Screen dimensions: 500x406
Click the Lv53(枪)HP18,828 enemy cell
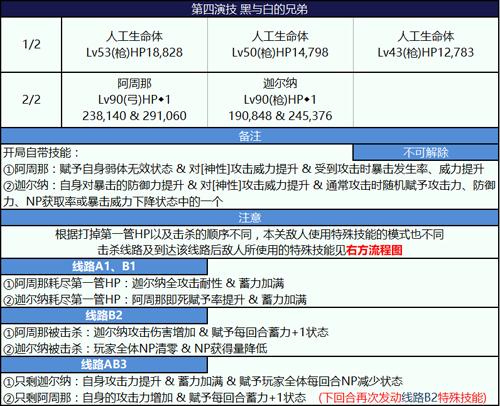[x=134, y=44]
